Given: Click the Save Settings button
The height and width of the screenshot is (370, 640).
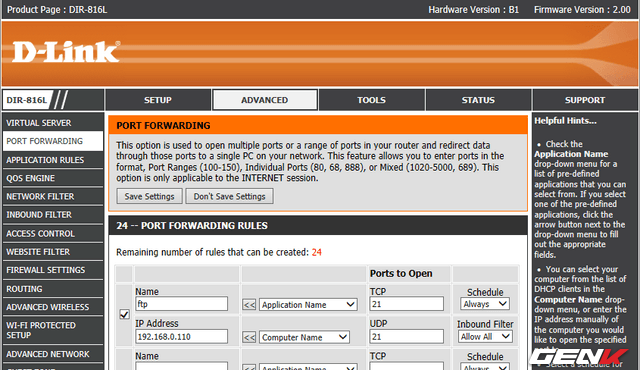Looking at the screenshot, I should click(x=149, y=196).
